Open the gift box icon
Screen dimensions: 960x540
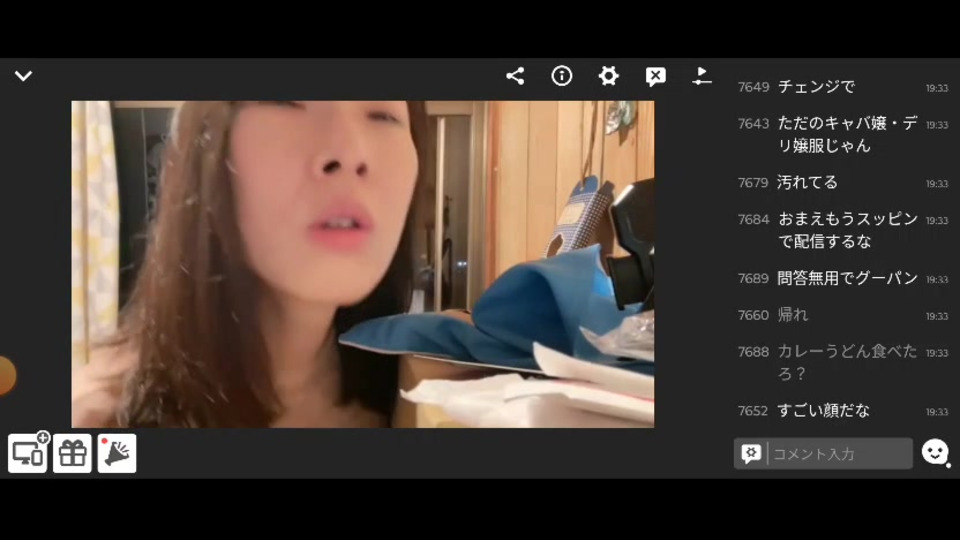point(72,454)
